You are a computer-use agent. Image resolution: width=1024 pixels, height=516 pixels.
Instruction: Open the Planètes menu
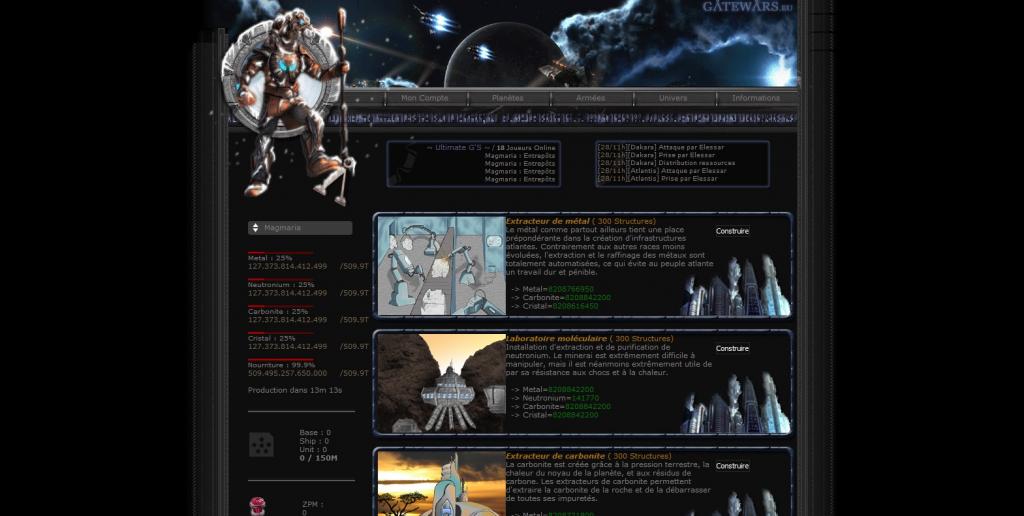click(508, 98)
